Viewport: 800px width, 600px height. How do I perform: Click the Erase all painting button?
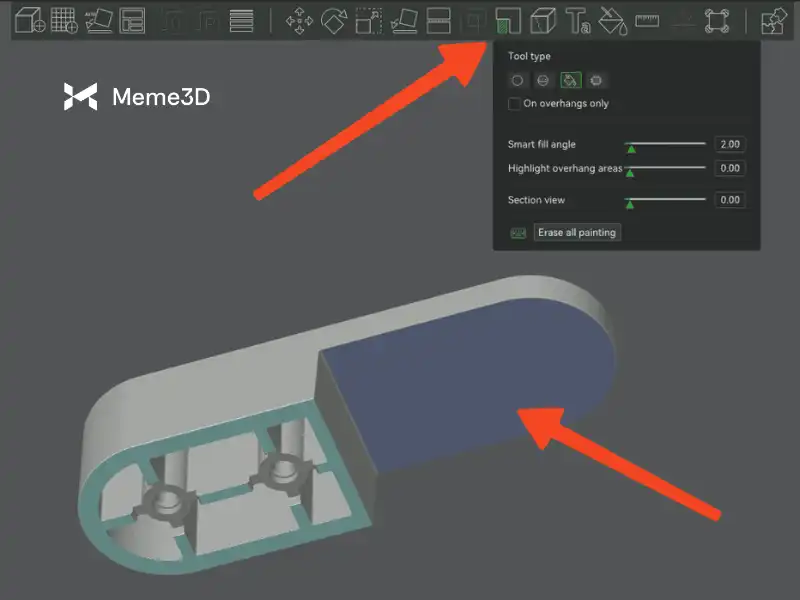(578, 232)
